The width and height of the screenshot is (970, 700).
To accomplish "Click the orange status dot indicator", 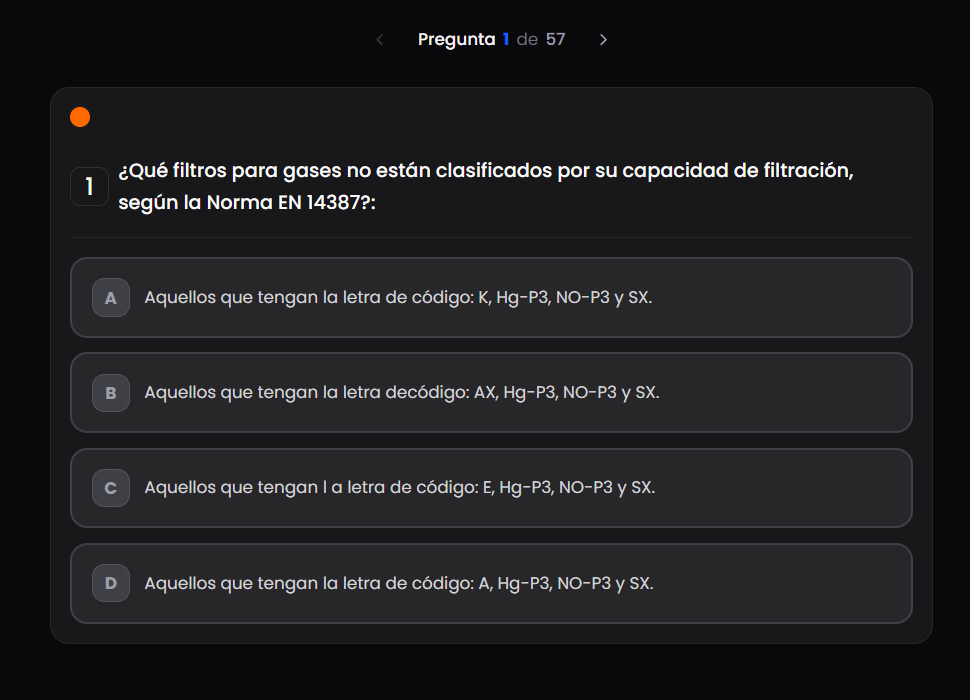I will [80, 117].
